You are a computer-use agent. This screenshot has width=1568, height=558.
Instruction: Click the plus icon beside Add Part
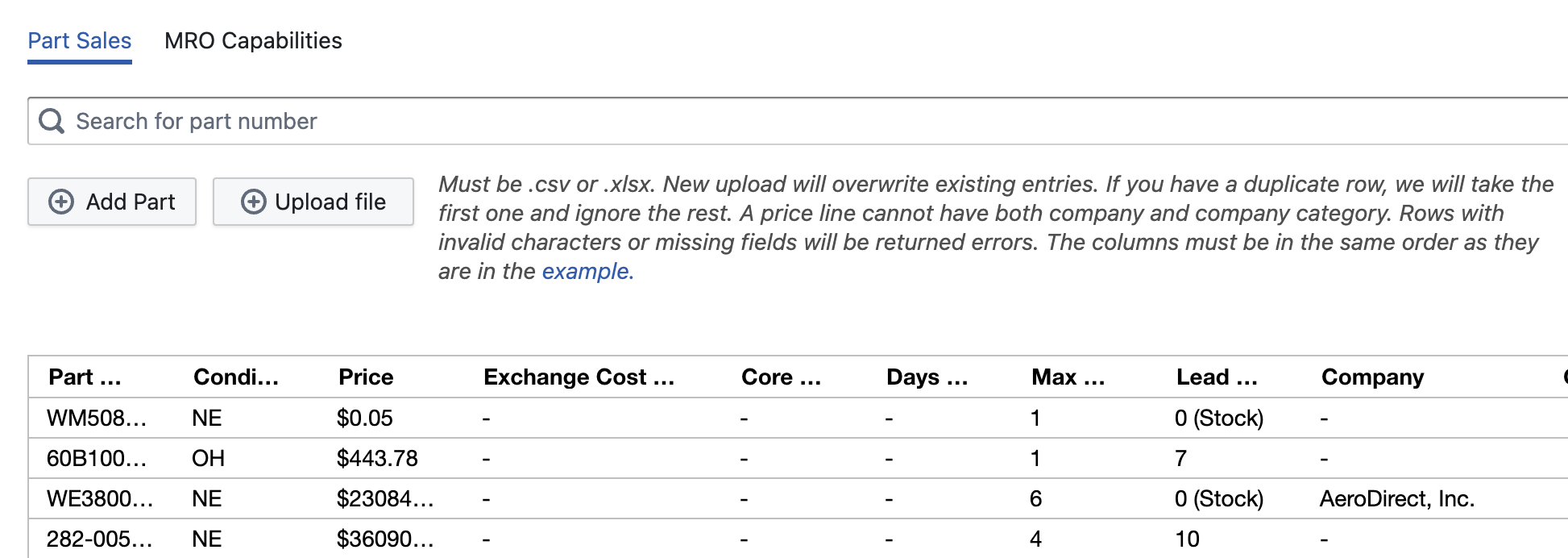[x=61, y=202]
